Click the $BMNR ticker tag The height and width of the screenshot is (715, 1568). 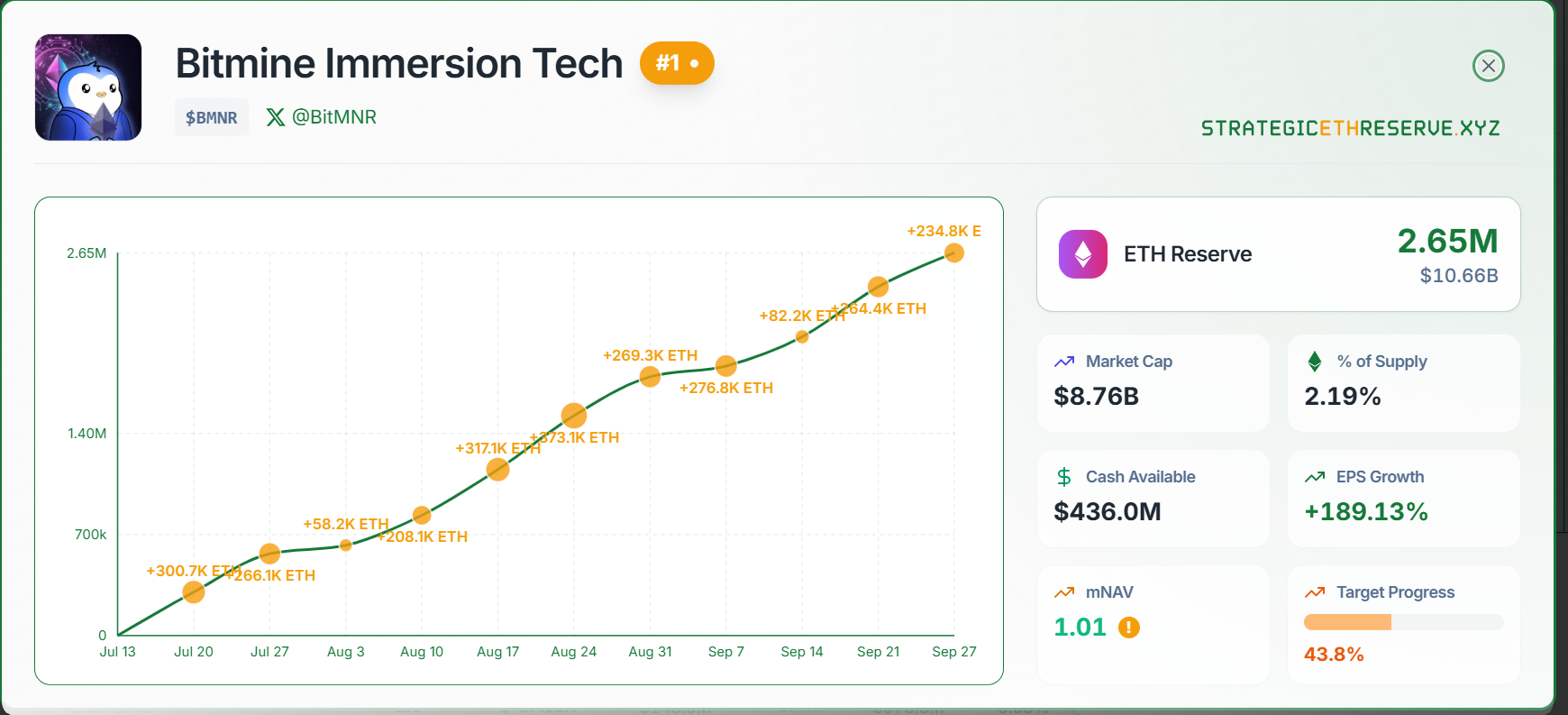212,118
